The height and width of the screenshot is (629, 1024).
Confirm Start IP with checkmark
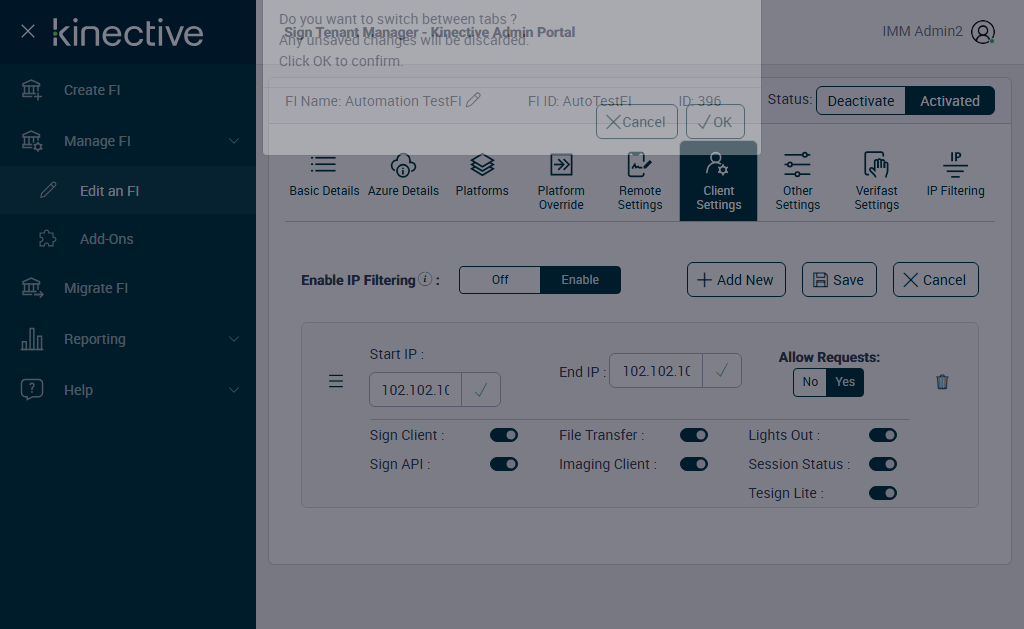pyautogui.click(x=481, y=390)
